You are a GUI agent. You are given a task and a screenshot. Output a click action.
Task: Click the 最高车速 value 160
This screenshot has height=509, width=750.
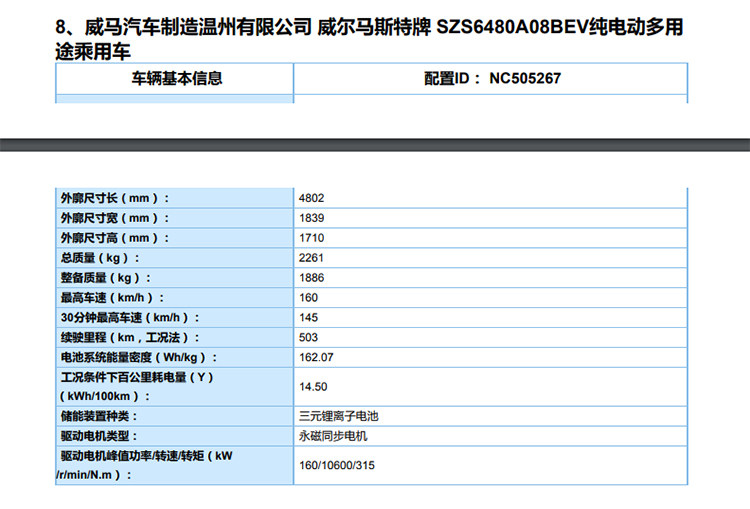[x=308, y=298]
